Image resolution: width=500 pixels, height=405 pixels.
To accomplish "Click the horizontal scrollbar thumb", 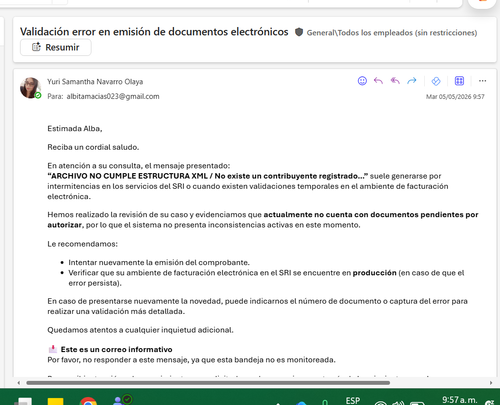I will pos(208,383).
